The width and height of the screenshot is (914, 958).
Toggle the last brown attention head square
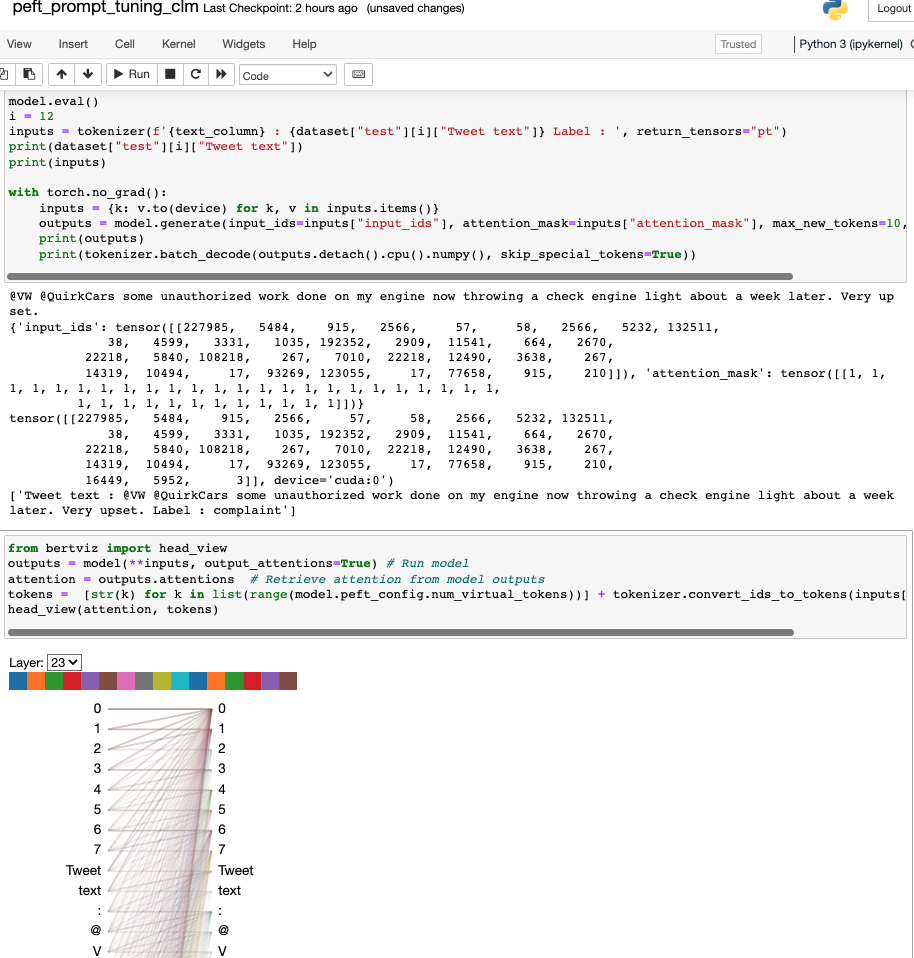(289, 680)
